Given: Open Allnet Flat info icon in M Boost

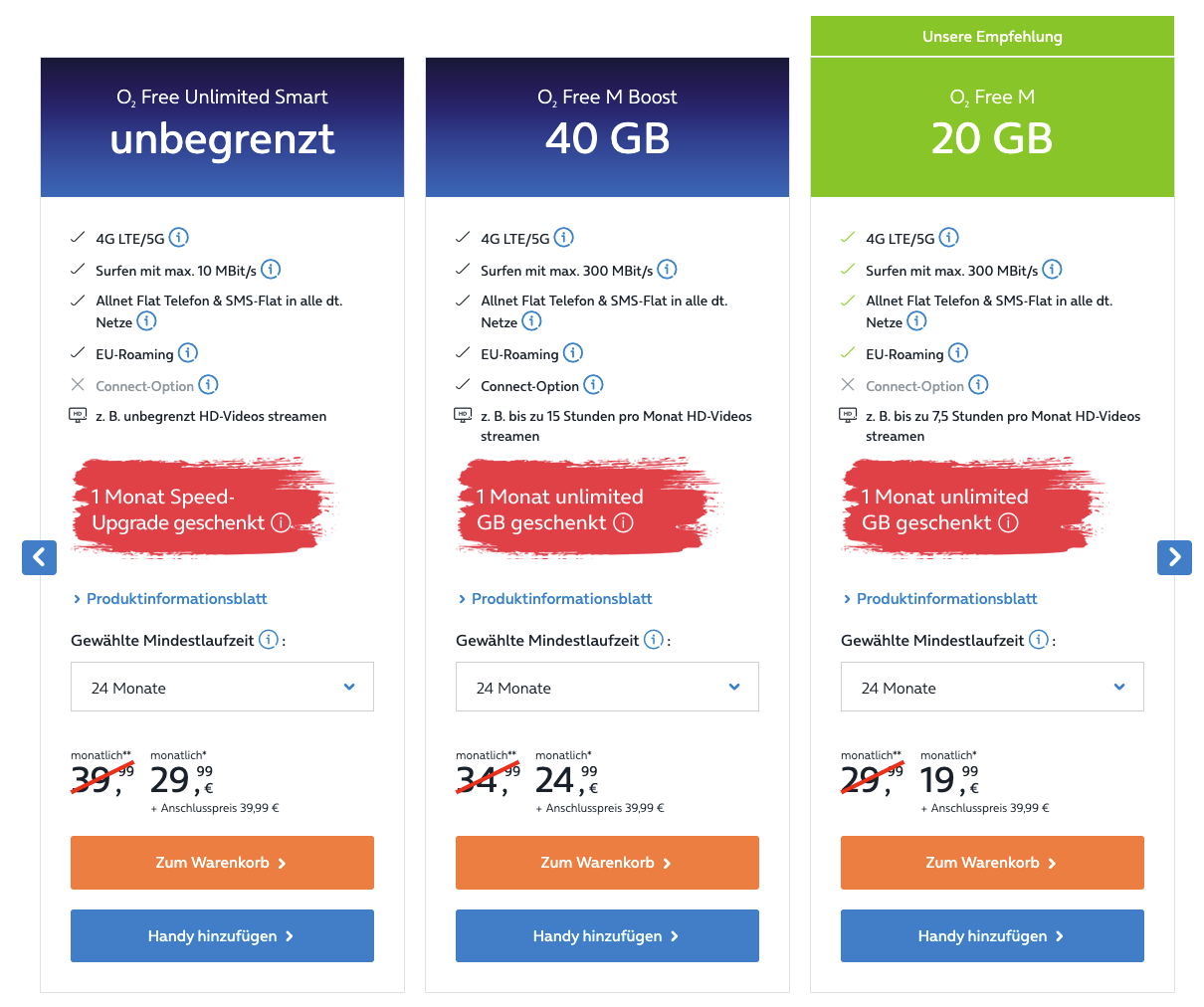Looking at the screenshot, I should click(532, 321).
